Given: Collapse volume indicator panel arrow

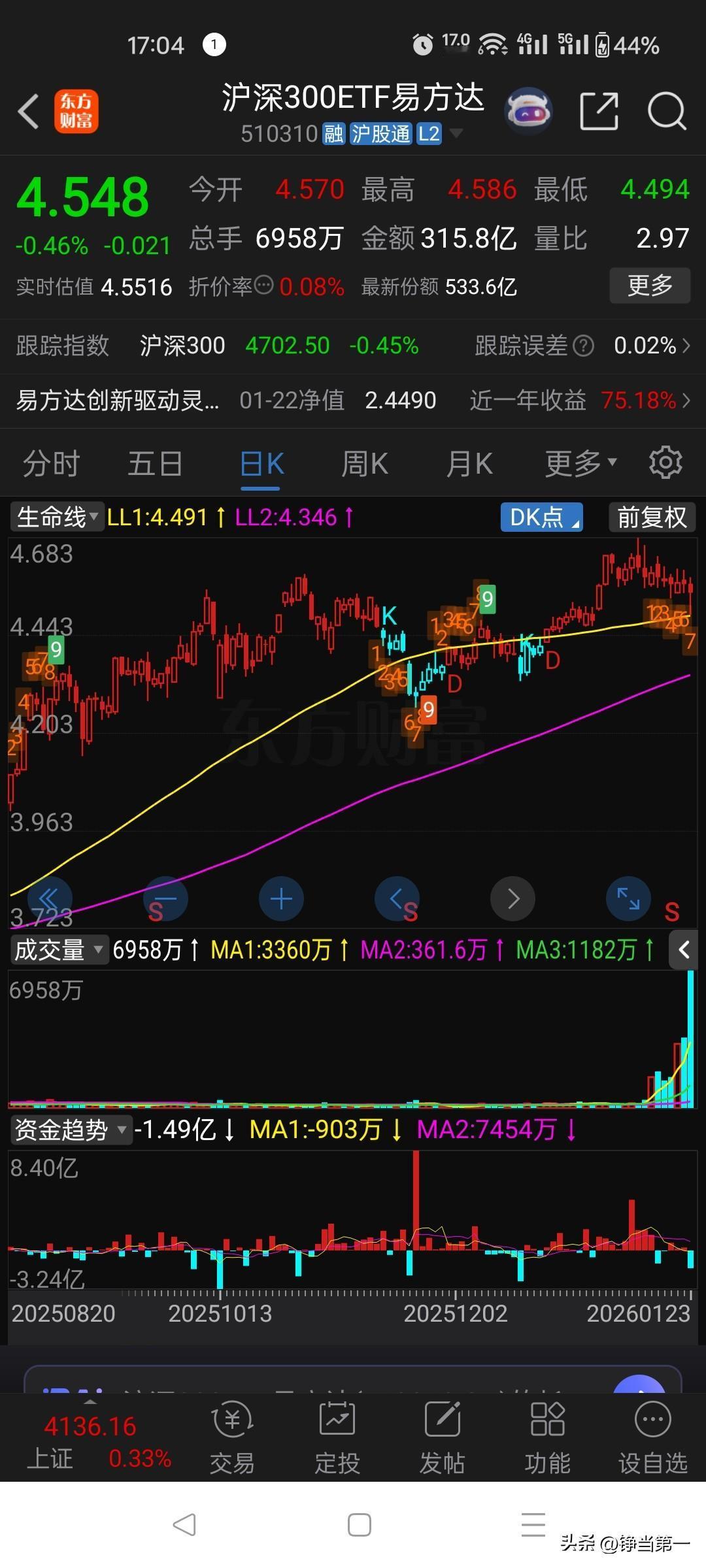Looking at the screenshot, I should pos(684,949).
